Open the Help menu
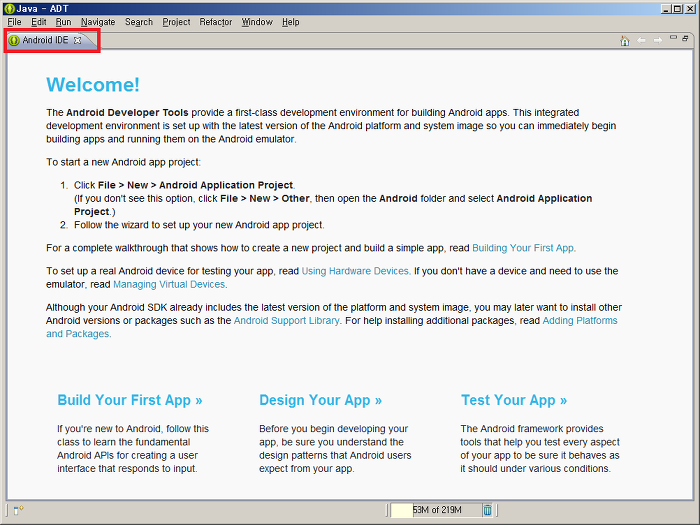Screen dimensions: 700x525 tap(291, 22)
